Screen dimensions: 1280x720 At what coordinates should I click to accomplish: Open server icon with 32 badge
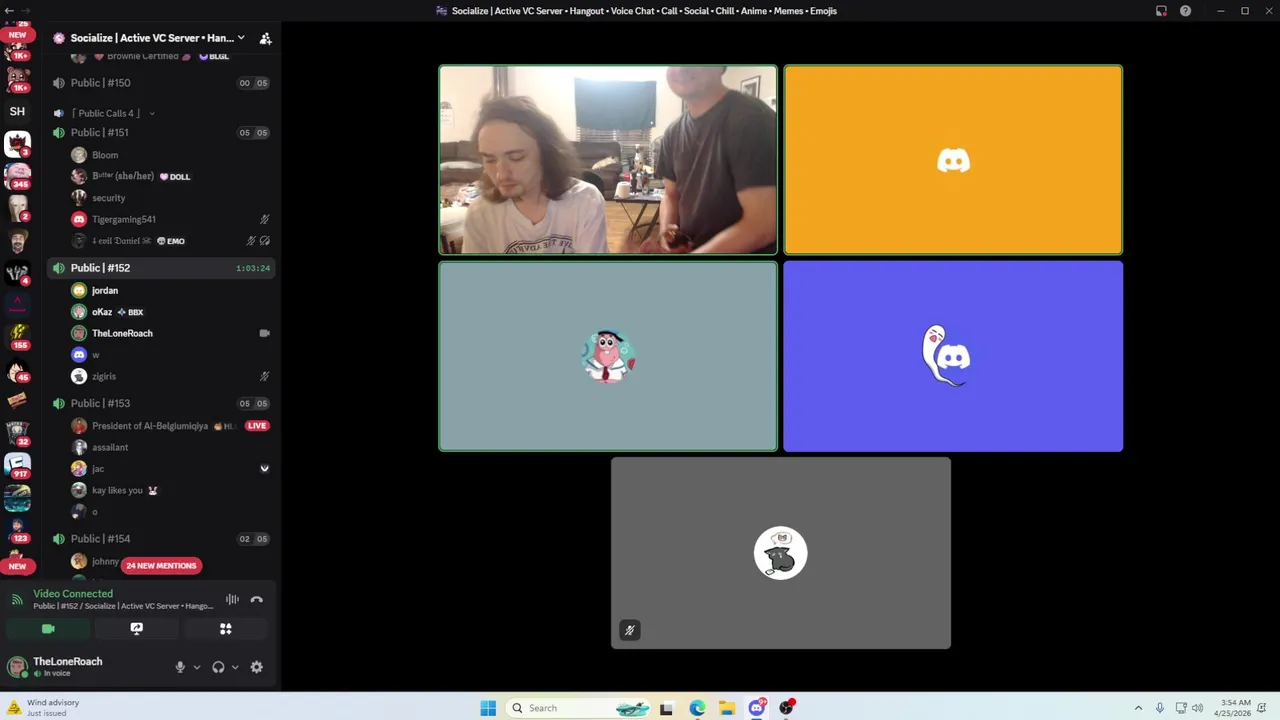pyautogui.click(x=17, y=433)
